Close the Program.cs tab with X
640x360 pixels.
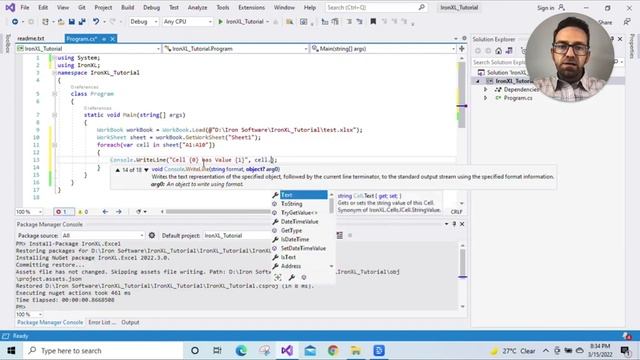coord(112,38)
